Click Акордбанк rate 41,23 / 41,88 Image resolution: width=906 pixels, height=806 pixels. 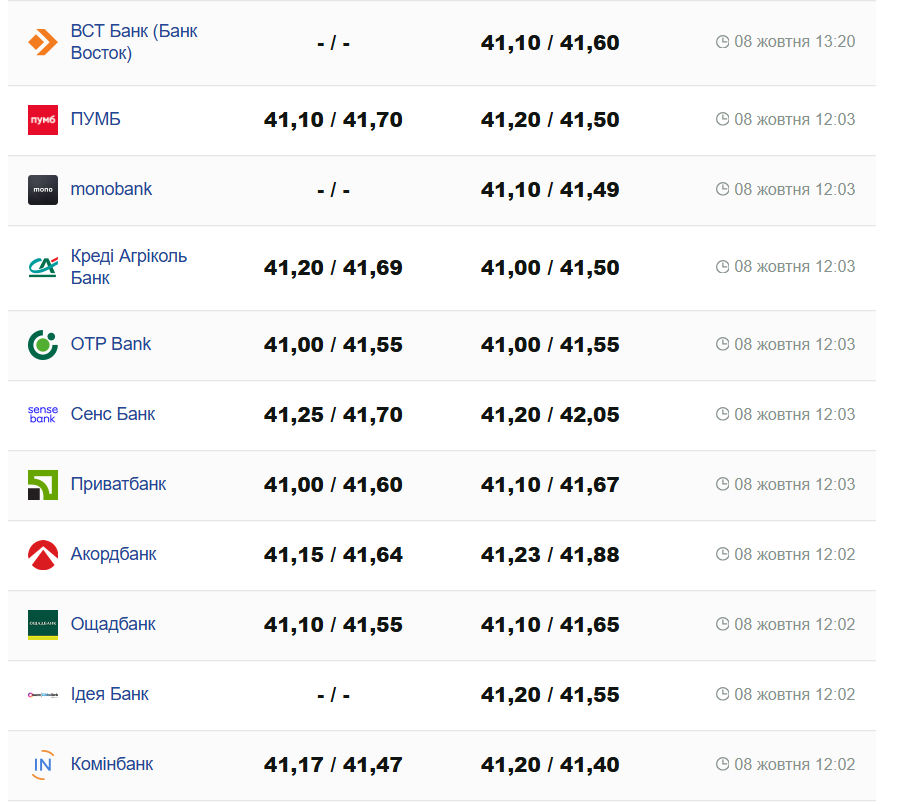coord(550,555)
